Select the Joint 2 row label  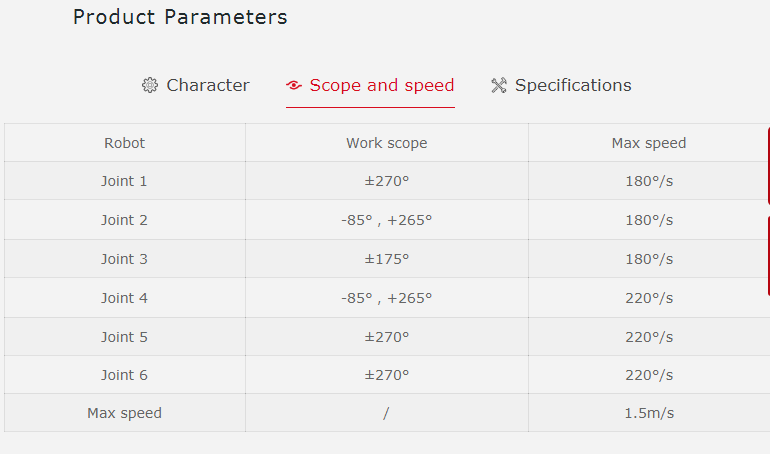(124, 220)
